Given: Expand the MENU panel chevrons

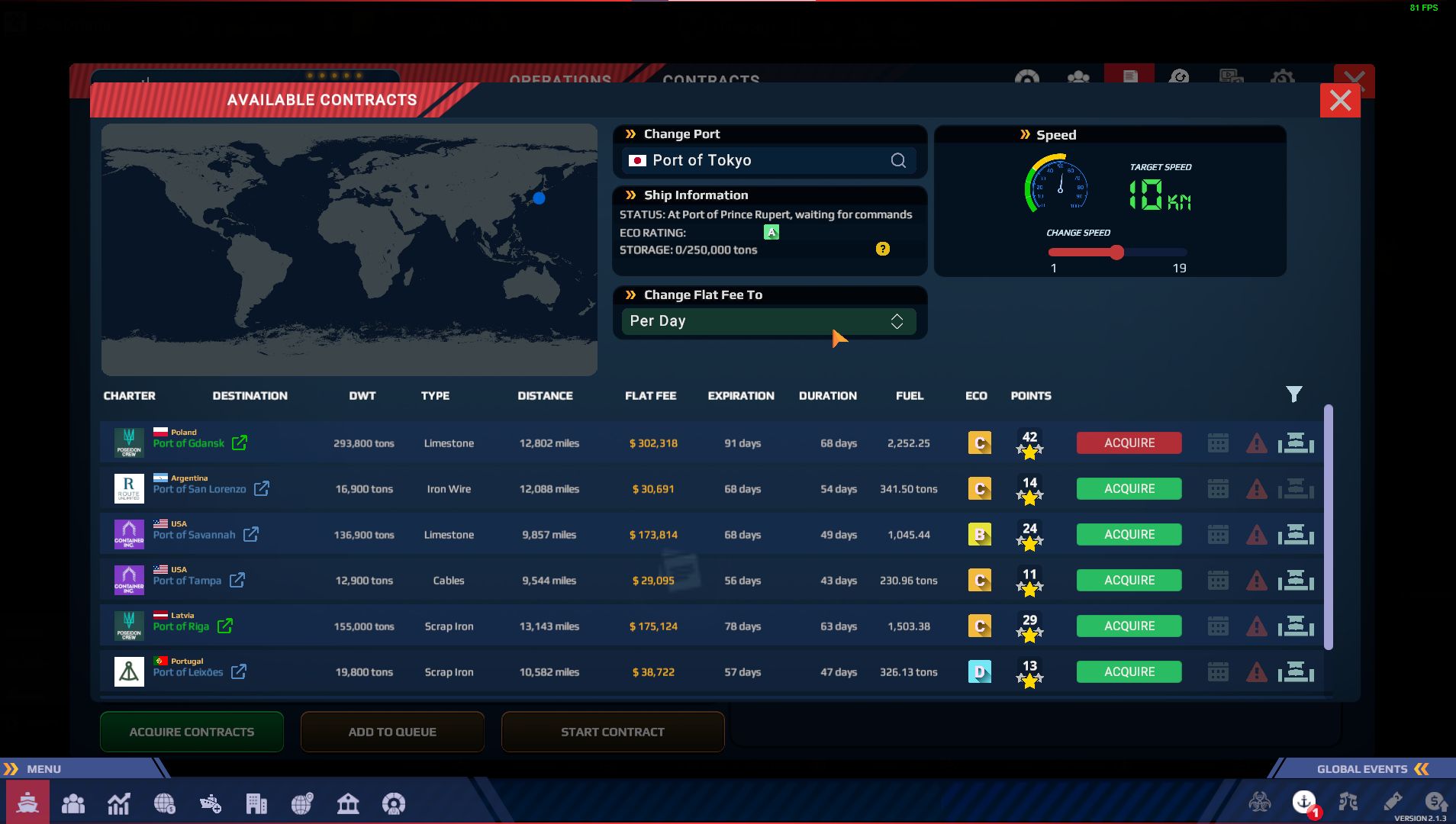Looking at the screenshot, I should point(11,769).
